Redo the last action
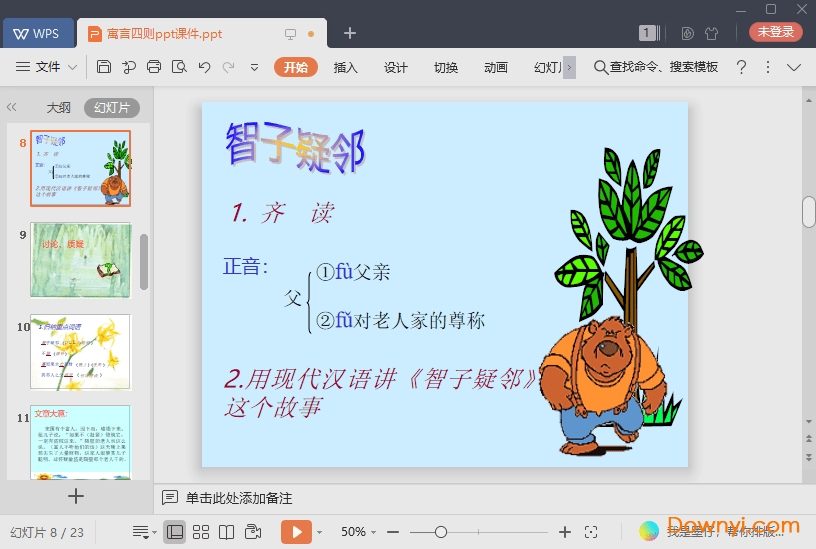 tap(228, 67)
